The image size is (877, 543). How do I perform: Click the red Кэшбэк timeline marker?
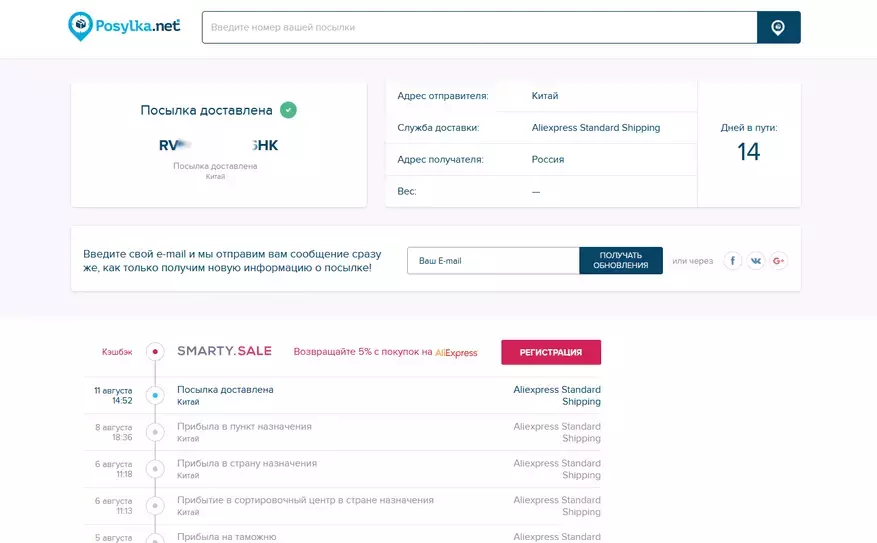[x=155, y=352]
